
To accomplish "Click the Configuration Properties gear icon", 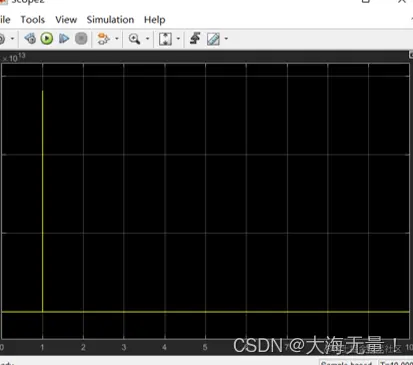I will (x=2, y=39).
